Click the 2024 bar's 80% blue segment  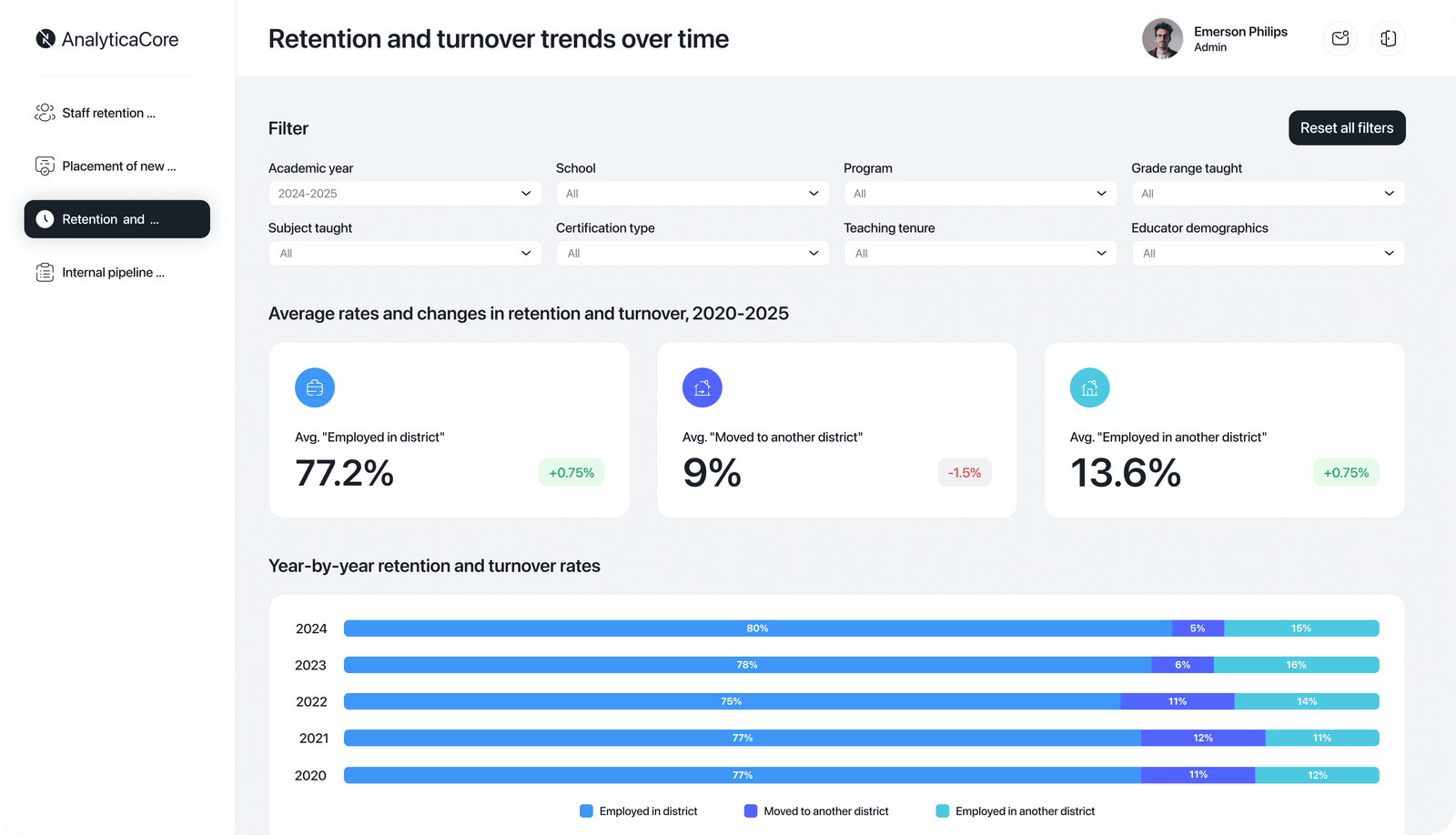pos(757,629)
